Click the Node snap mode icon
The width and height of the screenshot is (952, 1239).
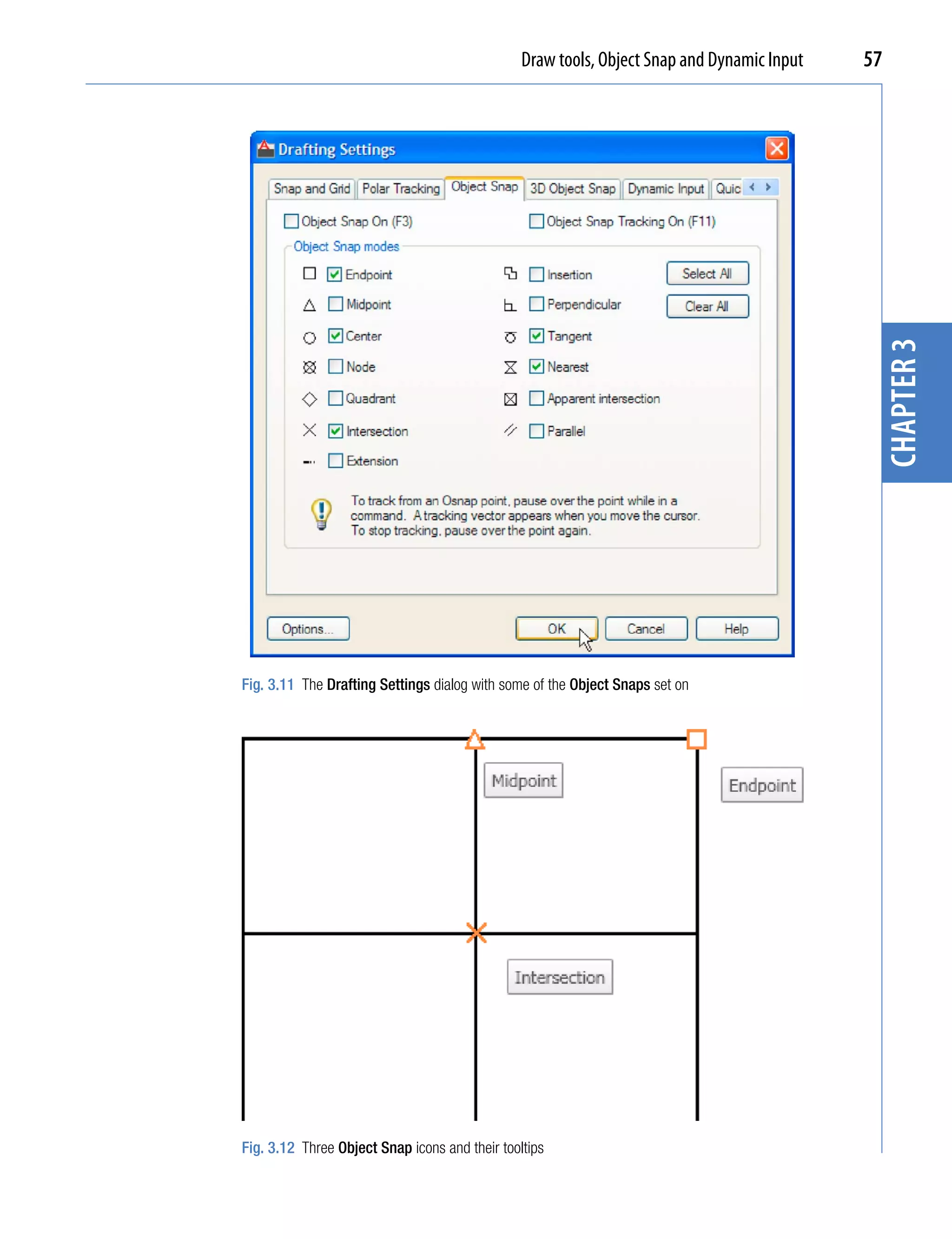tap(310, 368)
